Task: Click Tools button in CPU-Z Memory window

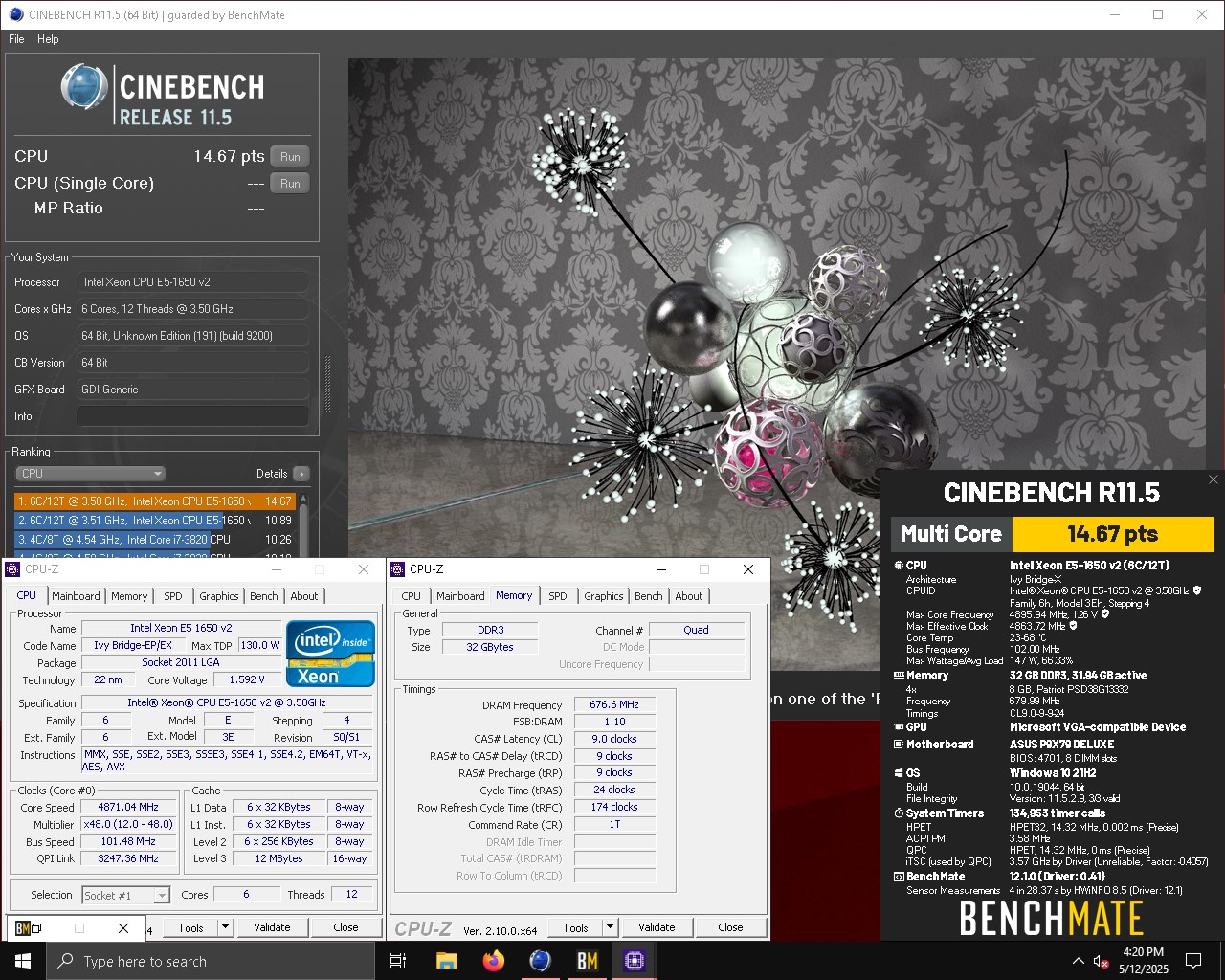Action: [x=575, y=927]
